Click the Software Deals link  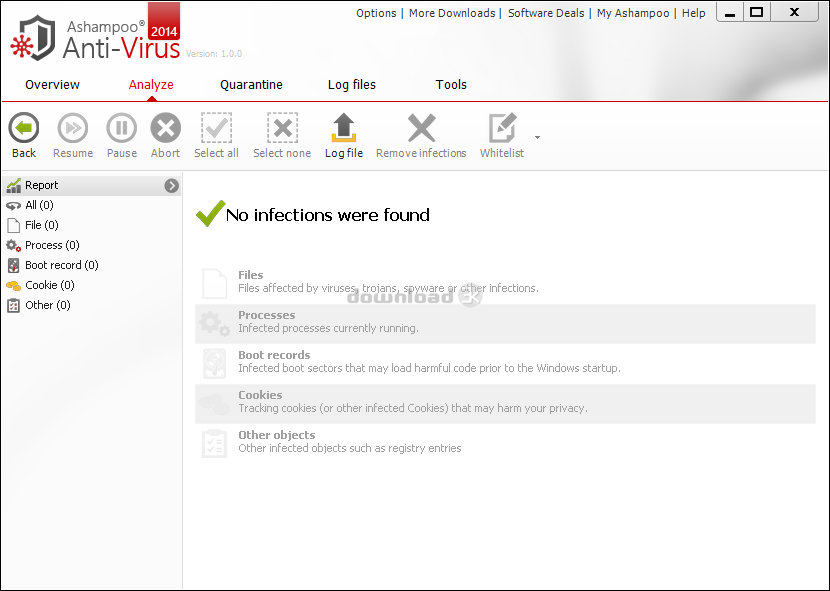coord(546,13)
